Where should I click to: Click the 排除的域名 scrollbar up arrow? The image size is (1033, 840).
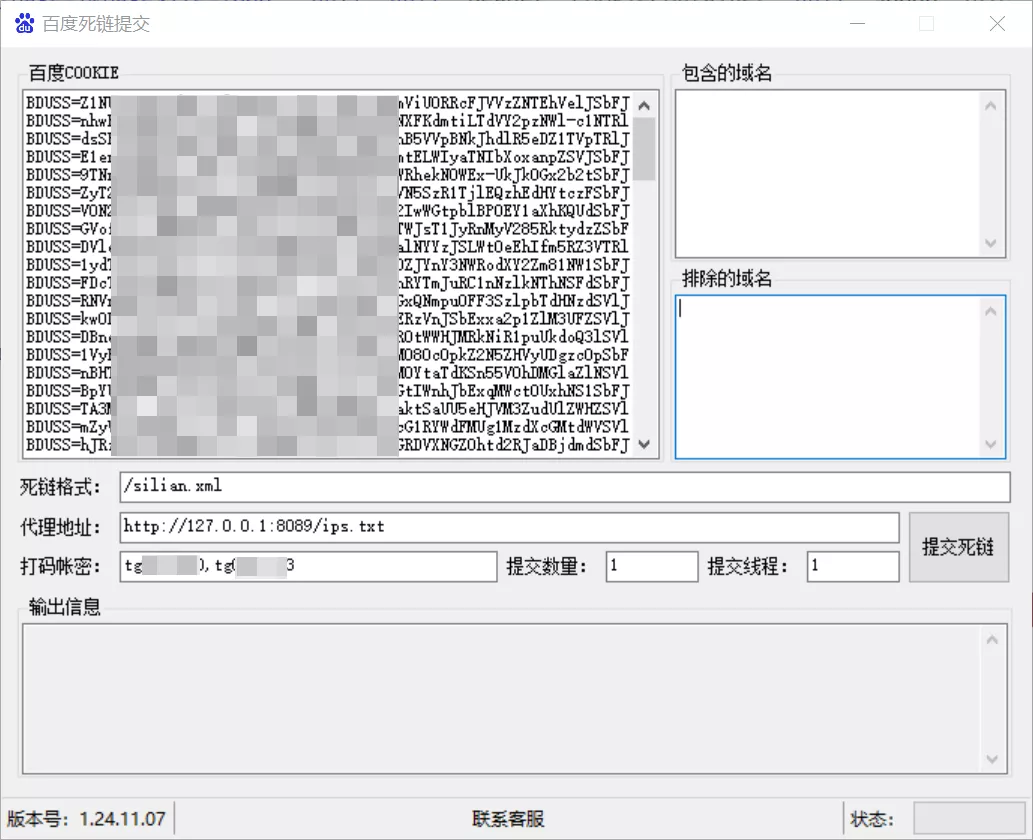[x=990, y=311]
